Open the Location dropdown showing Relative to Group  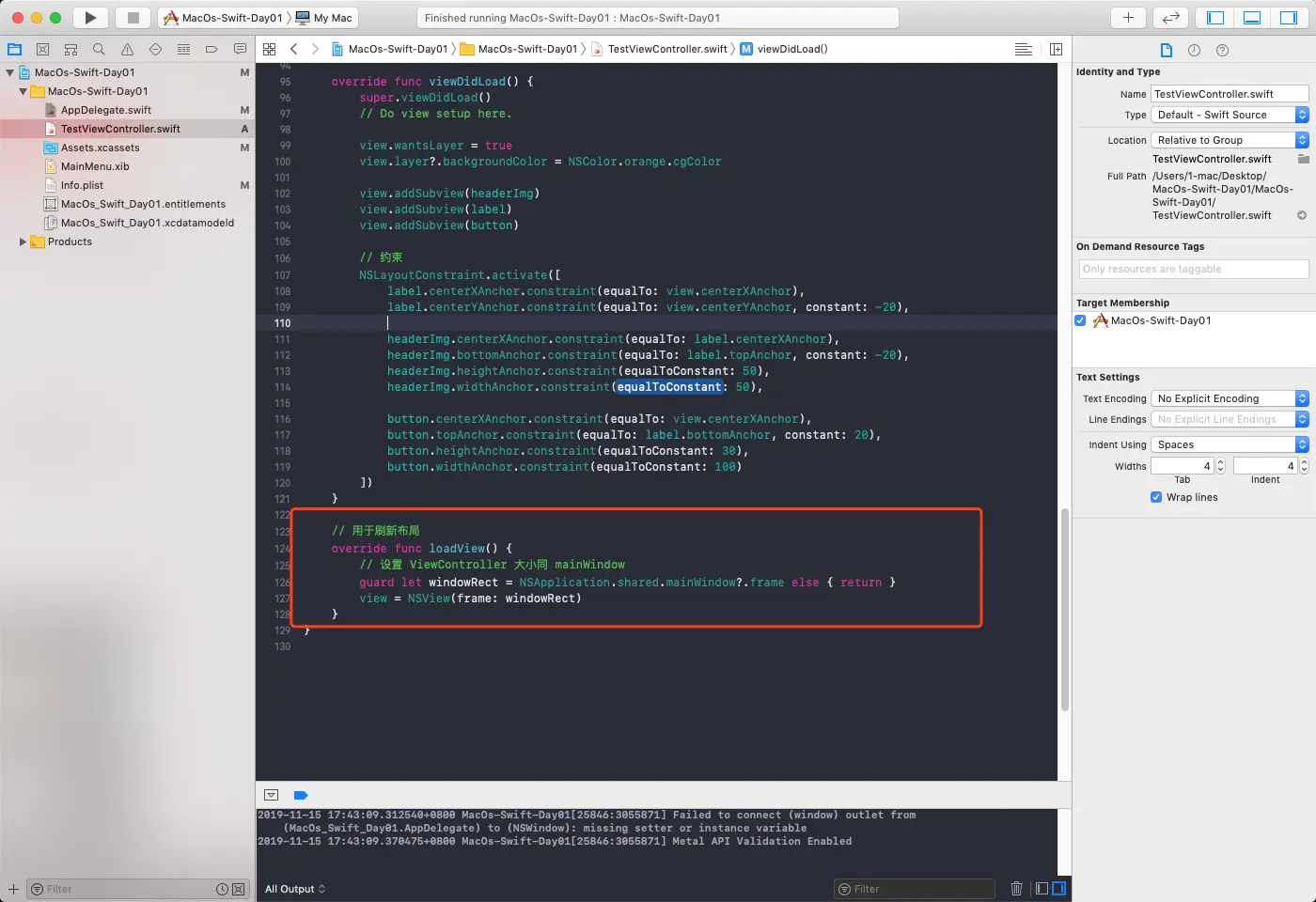tap(1230, 140)
